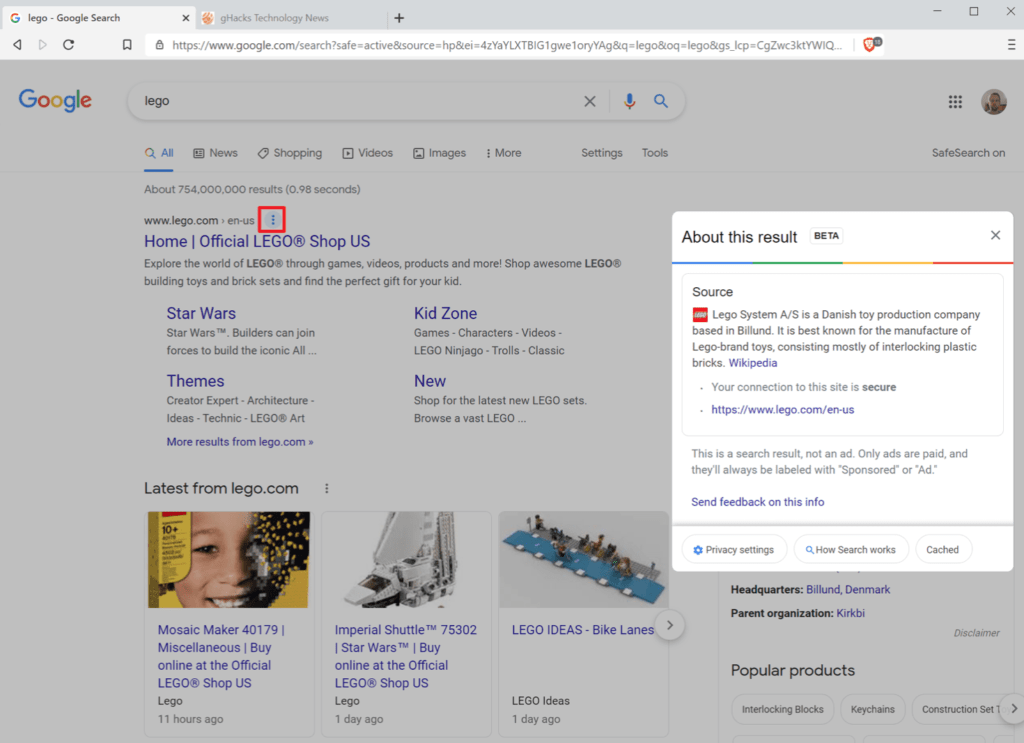This screenshot has height=743, width=1024.
Task: Click the Brave Shields icon in address bar
Action: [868, 45]
